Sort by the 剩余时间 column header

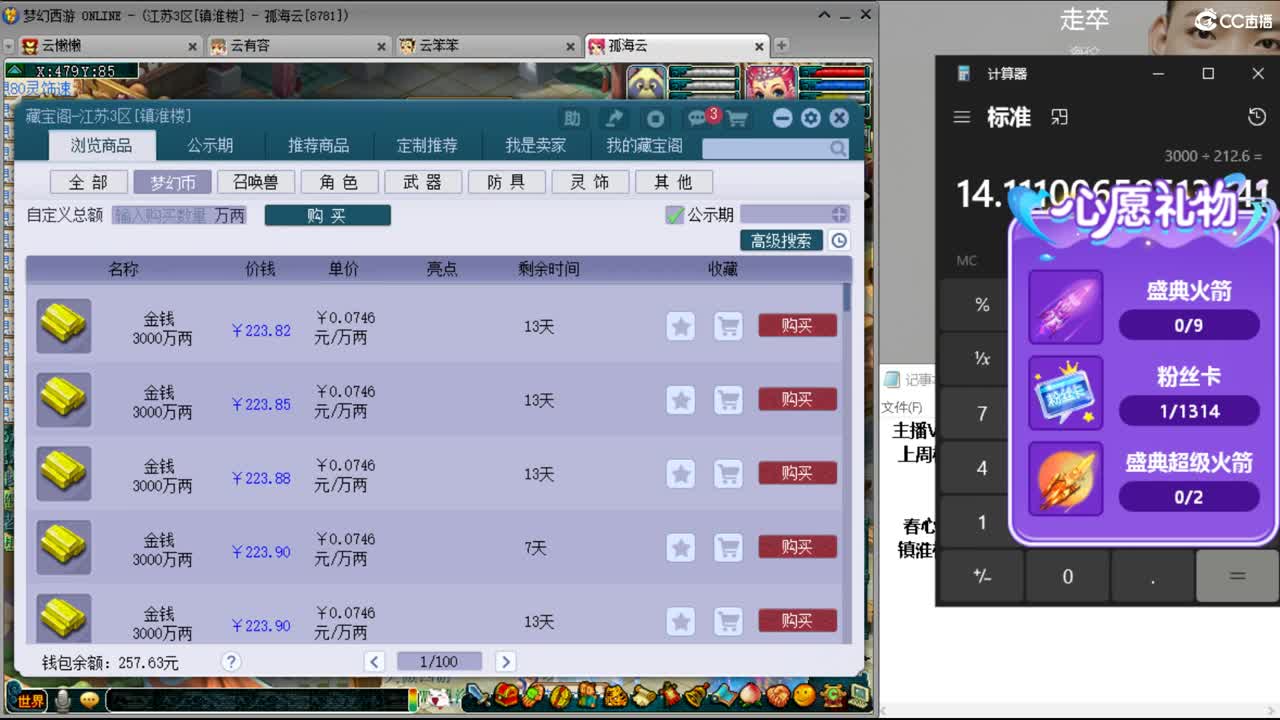548,269
